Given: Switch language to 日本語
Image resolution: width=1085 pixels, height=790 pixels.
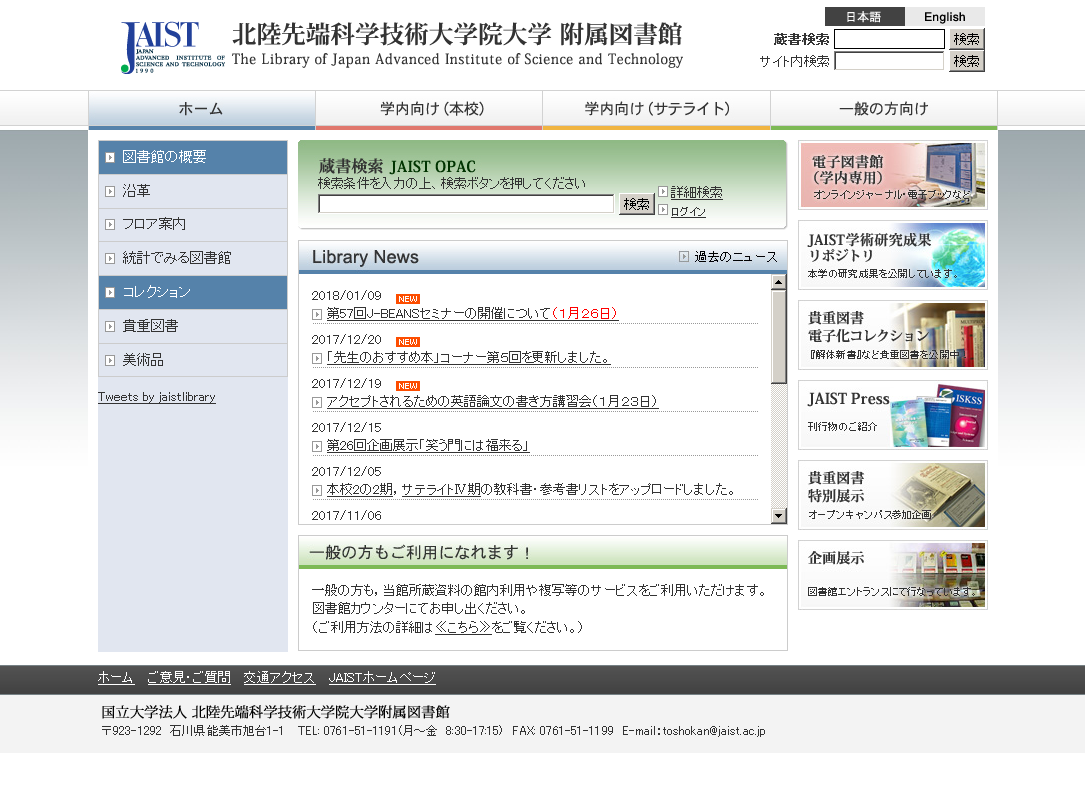Looking at the screenshot, I should coord(864,17).
